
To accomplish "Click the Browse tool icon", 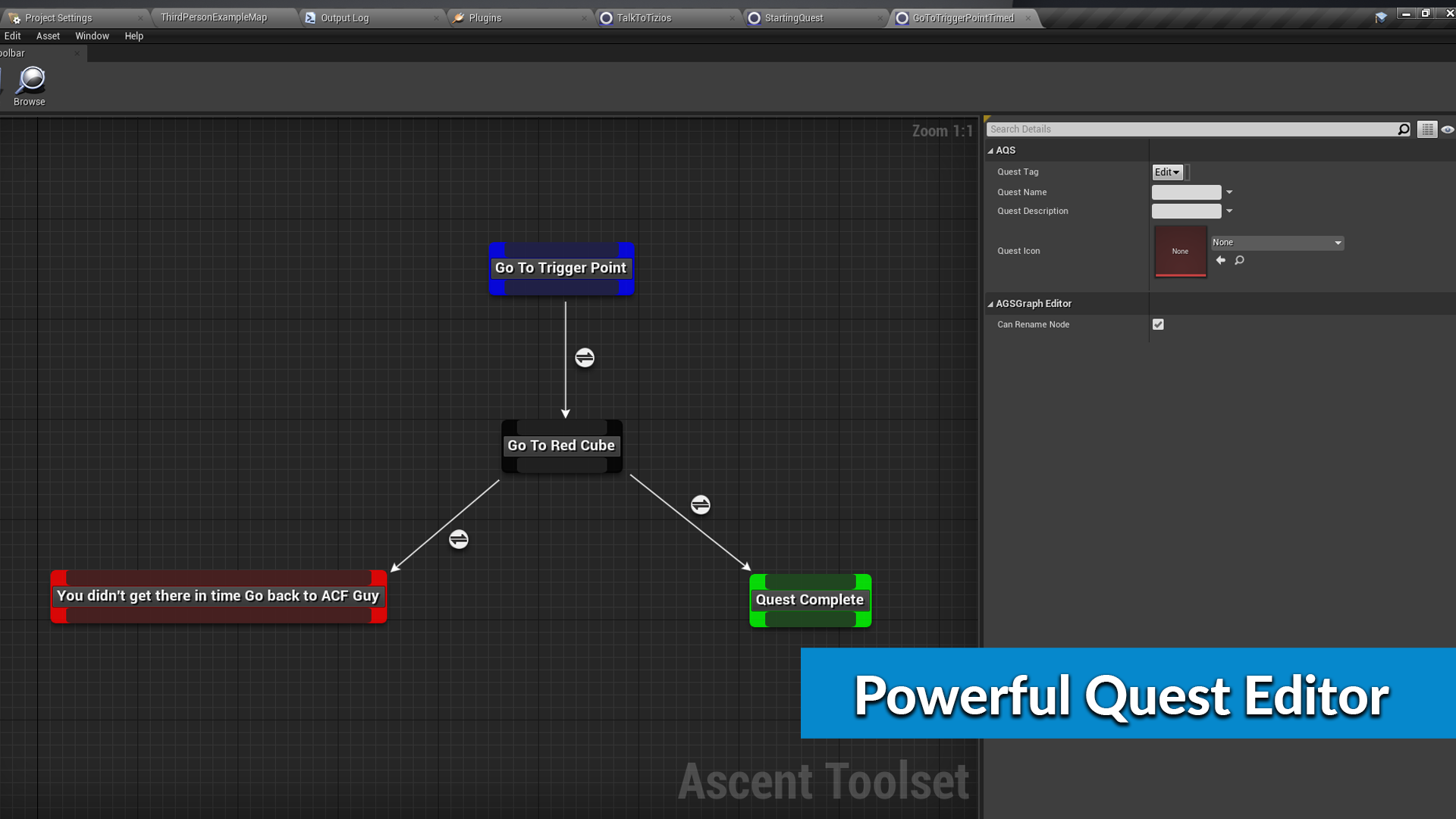I will (x=30, y=78).
